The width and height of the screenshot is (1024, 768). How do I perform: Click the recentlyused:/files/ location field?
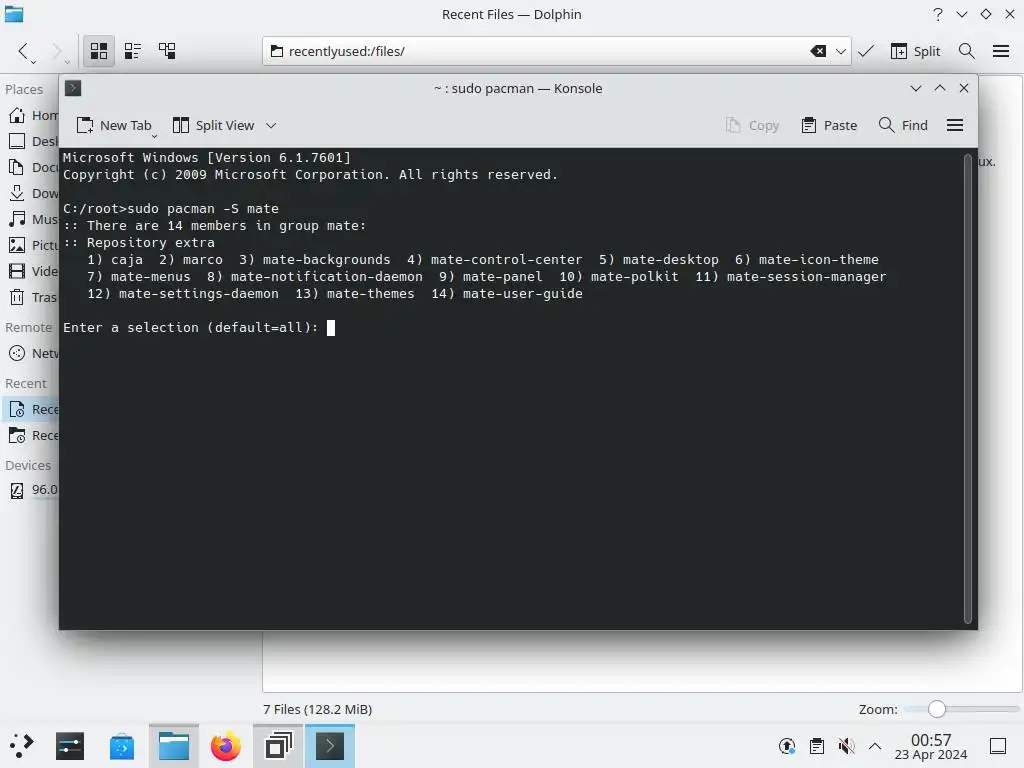coord(536,51)
